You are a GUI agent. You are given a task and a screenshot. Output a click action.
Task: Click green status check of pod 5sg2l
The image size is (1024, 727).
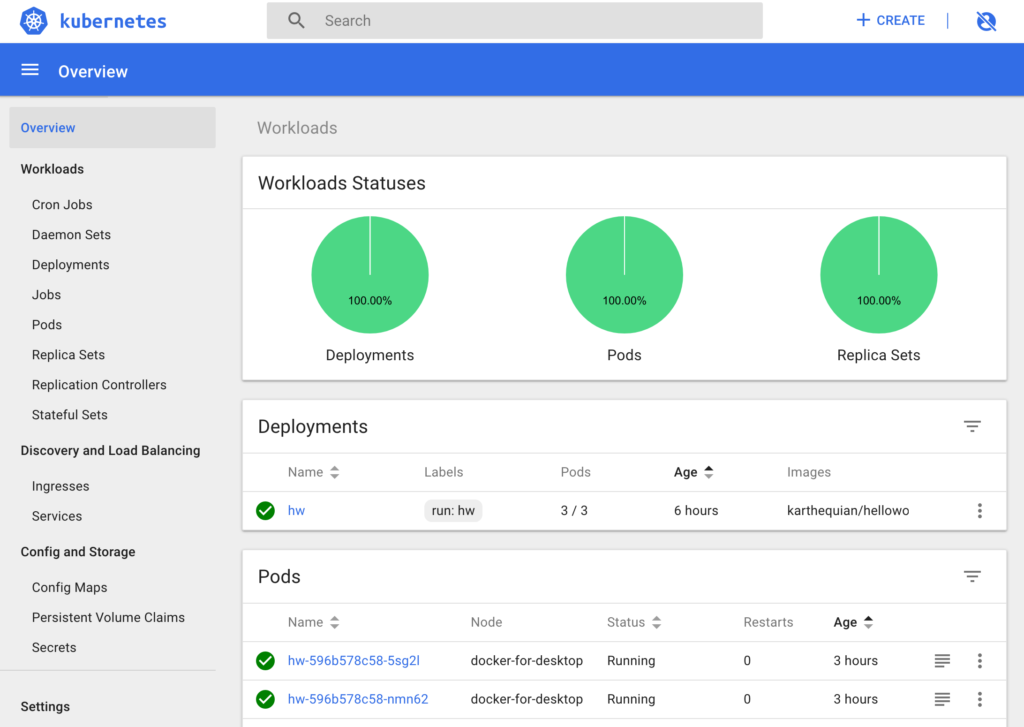click(265, 661)
